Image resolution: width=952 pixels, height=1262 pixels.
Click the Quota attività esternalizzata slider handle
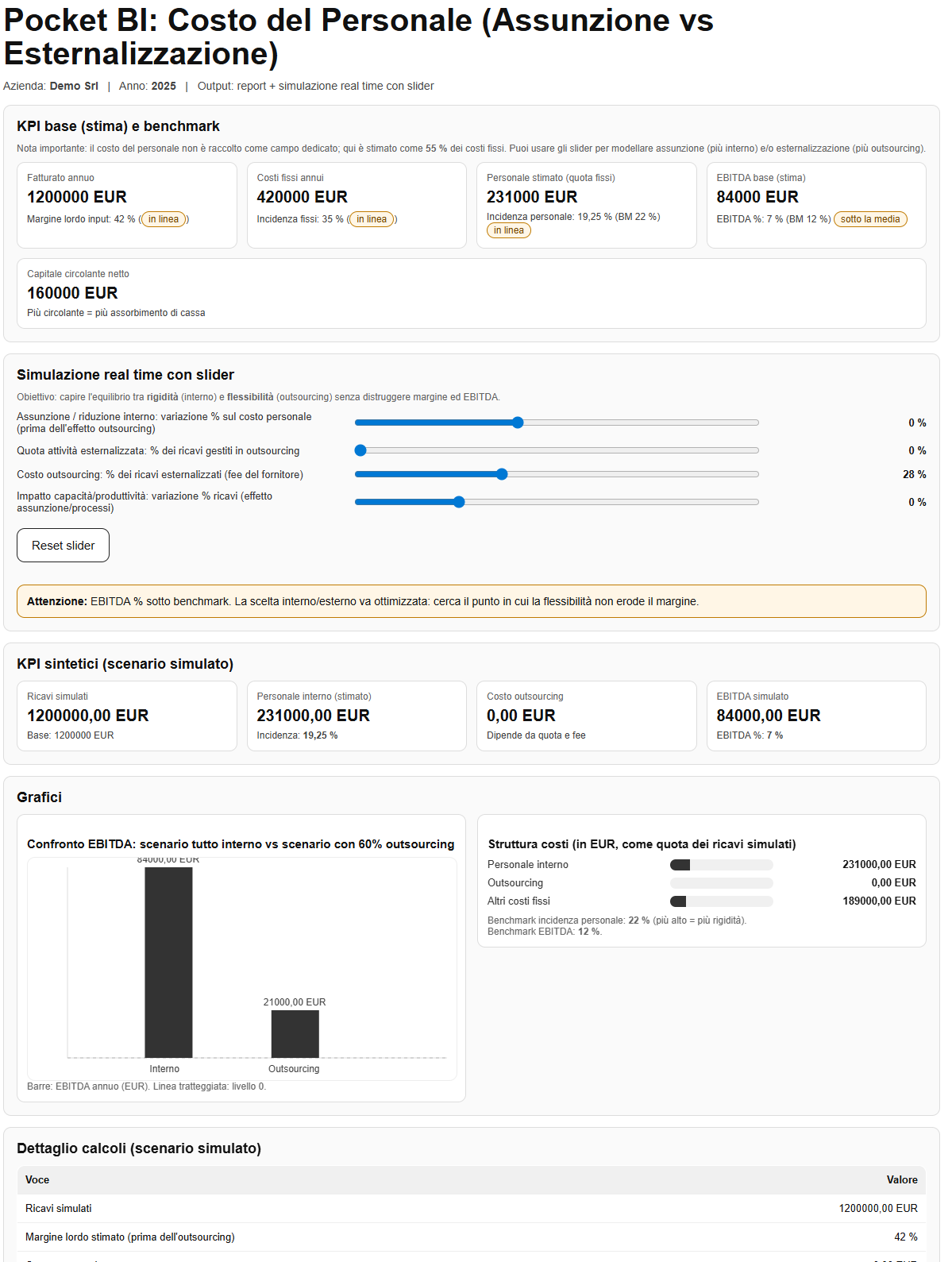click(x=360, y=450)
